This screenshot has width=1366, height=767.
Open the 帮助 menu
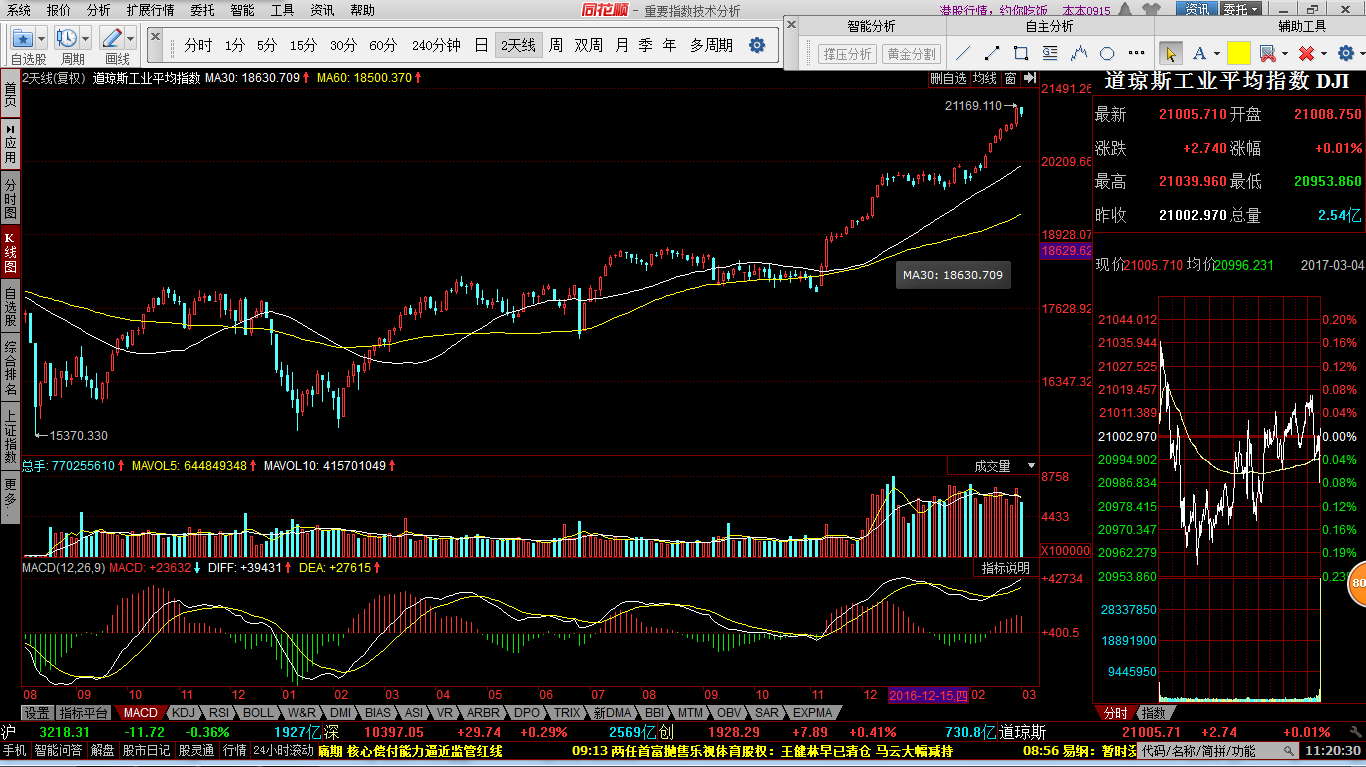pos(362,10)
